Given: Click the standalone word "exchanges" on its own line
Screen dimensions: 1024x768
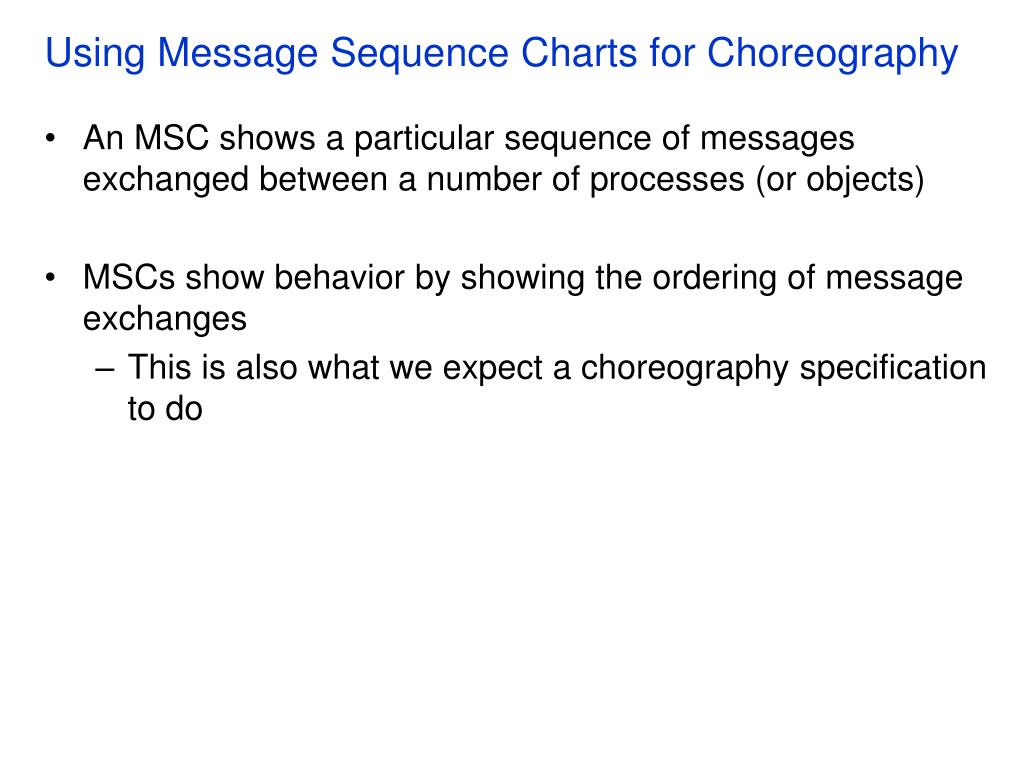Looking at the screenshot, I should point(165,321).
